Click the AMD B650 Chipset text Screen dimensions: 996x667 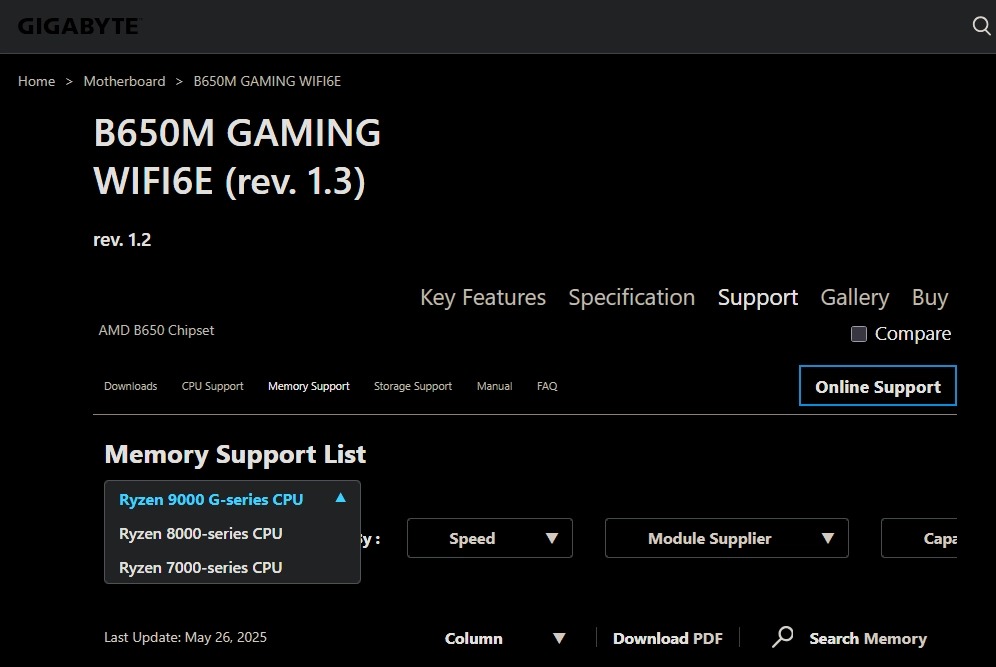[156, 330]
